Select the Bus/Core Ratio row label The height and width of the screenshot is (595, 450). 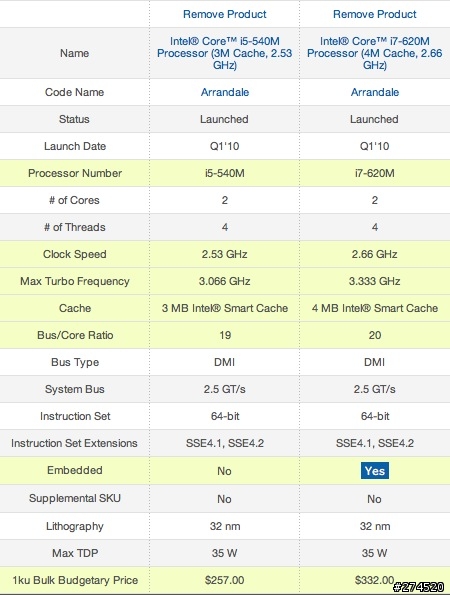click(75, 335)
